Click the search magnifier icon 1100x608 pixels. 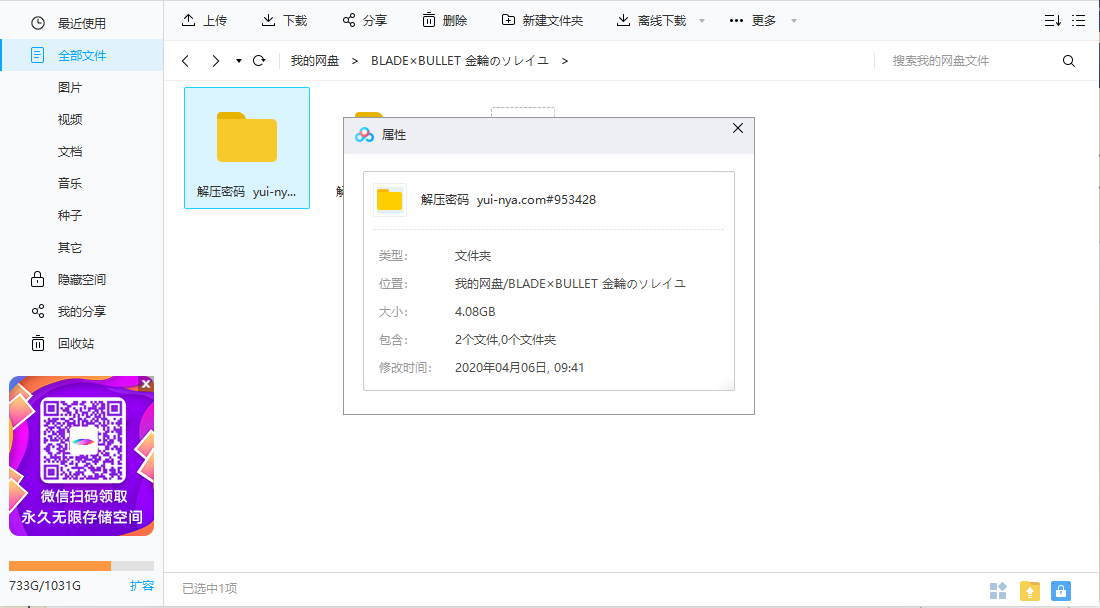1068,61
